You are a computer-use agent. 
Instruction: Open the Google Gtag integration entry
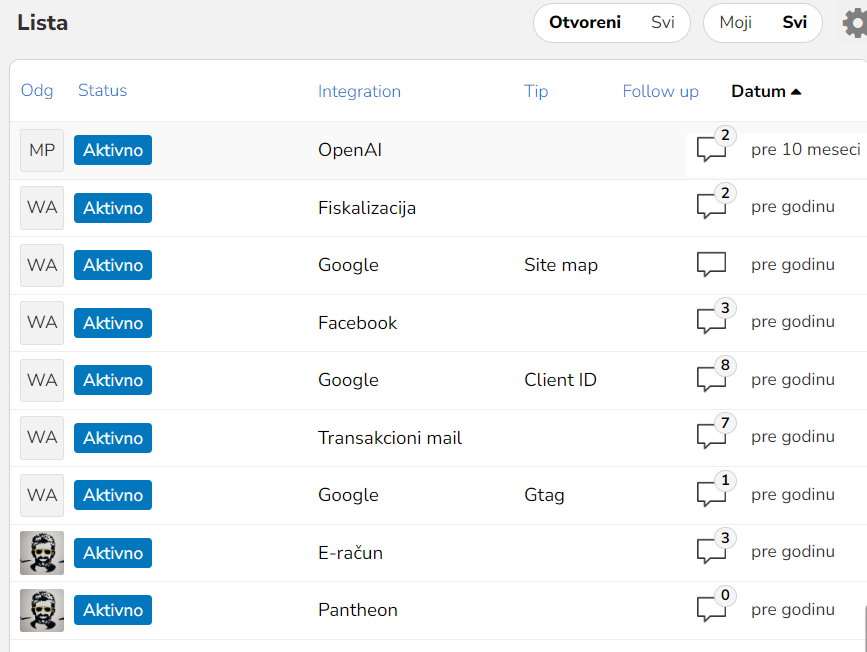(348, 495)
